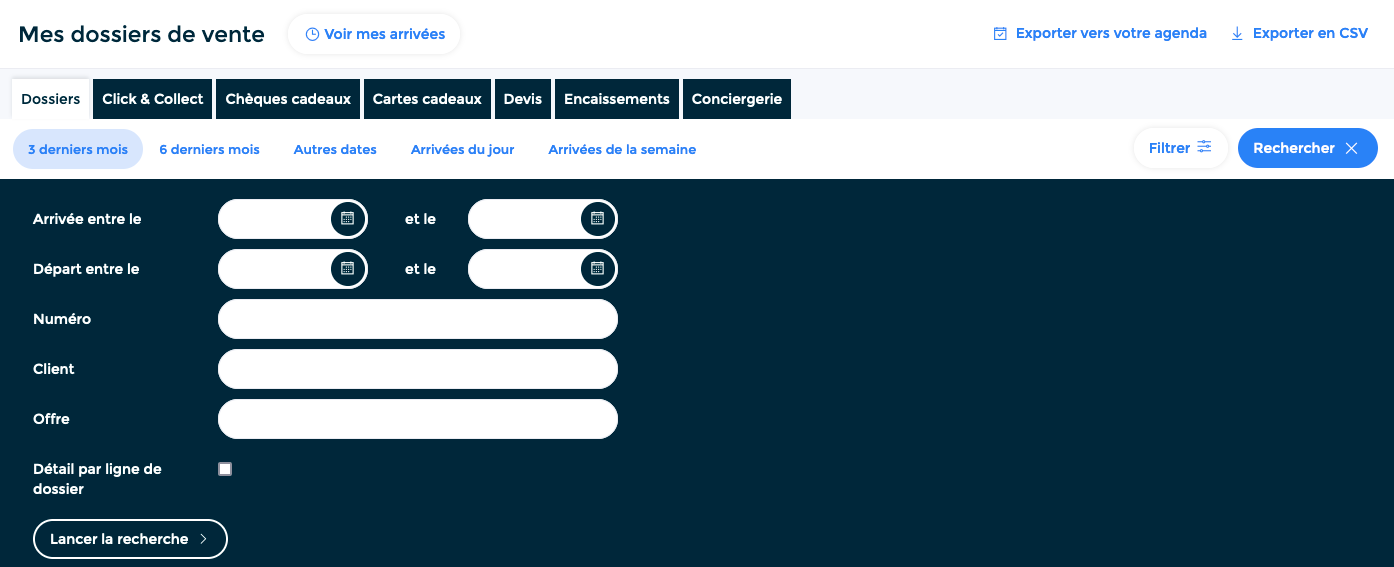Click into the Offre input field
The image size is (1394, 567).
point(418,419)
